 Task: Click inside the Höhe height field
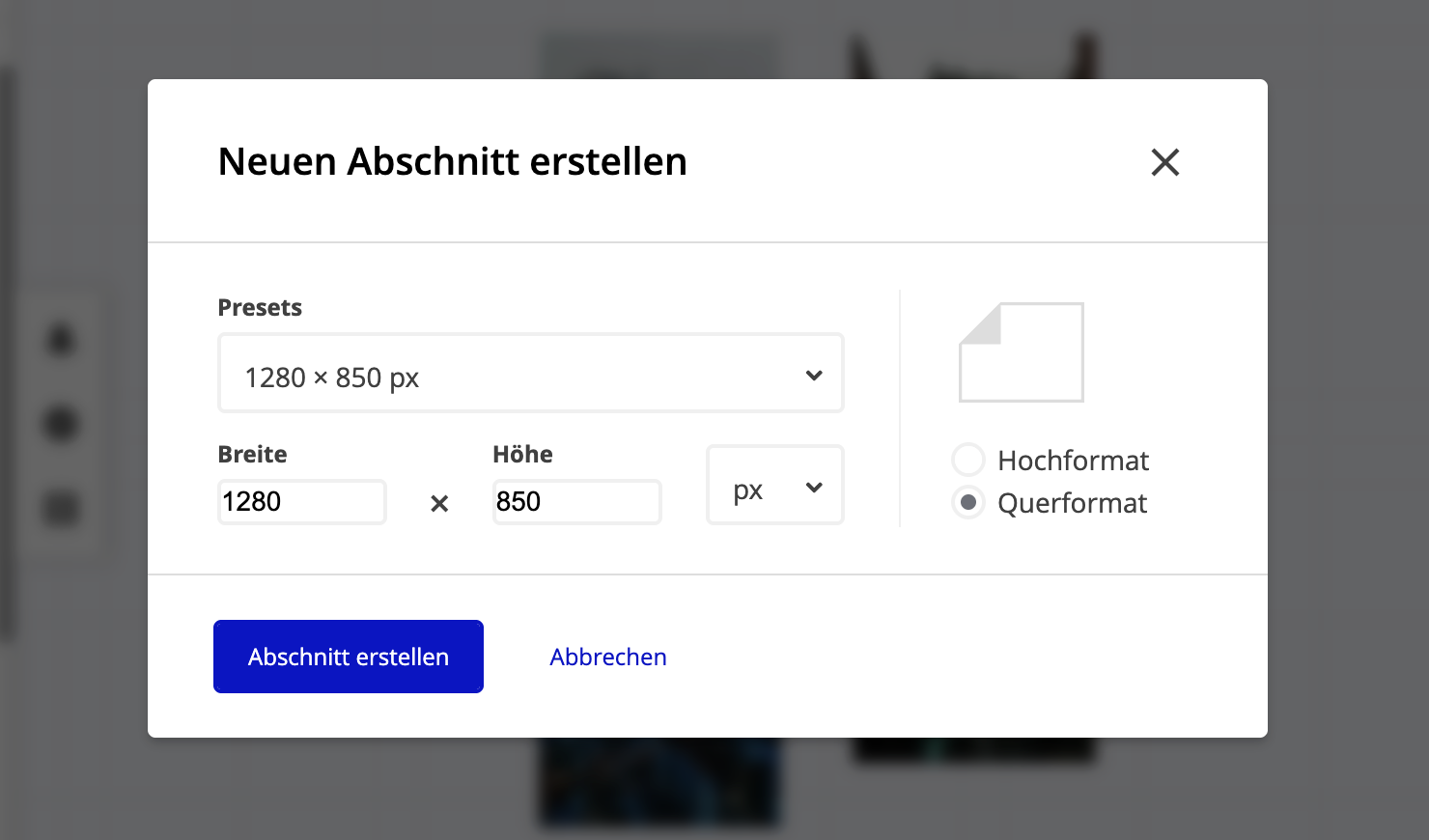576,502
